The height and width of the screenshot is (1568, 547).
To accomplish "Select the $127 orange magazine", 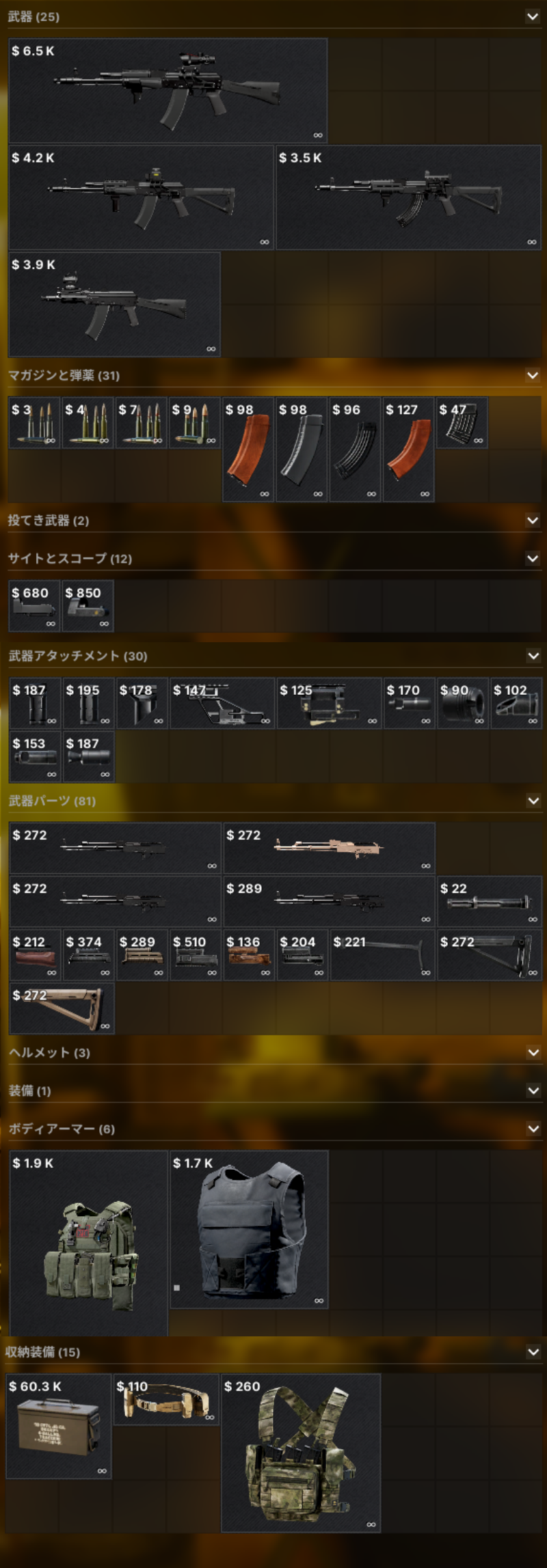I will click(408, 449).
